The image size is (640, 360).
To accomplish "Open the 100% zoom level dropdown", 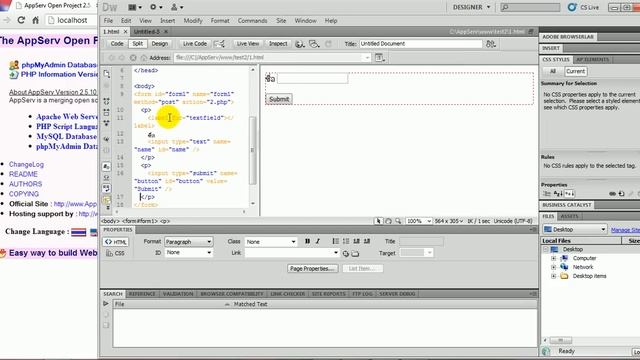I will [419, 221].
